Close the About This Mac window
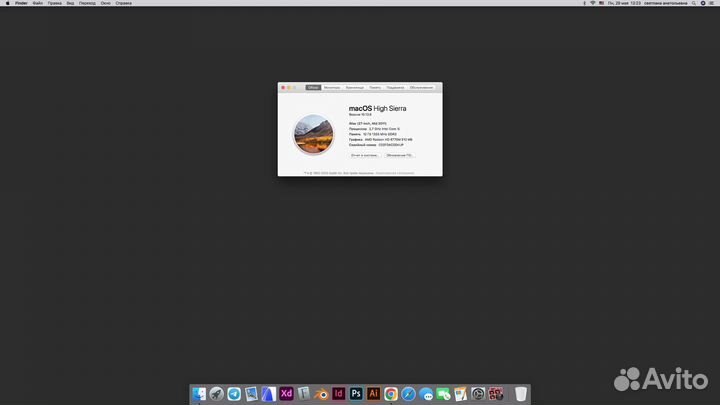 (283, 87)
